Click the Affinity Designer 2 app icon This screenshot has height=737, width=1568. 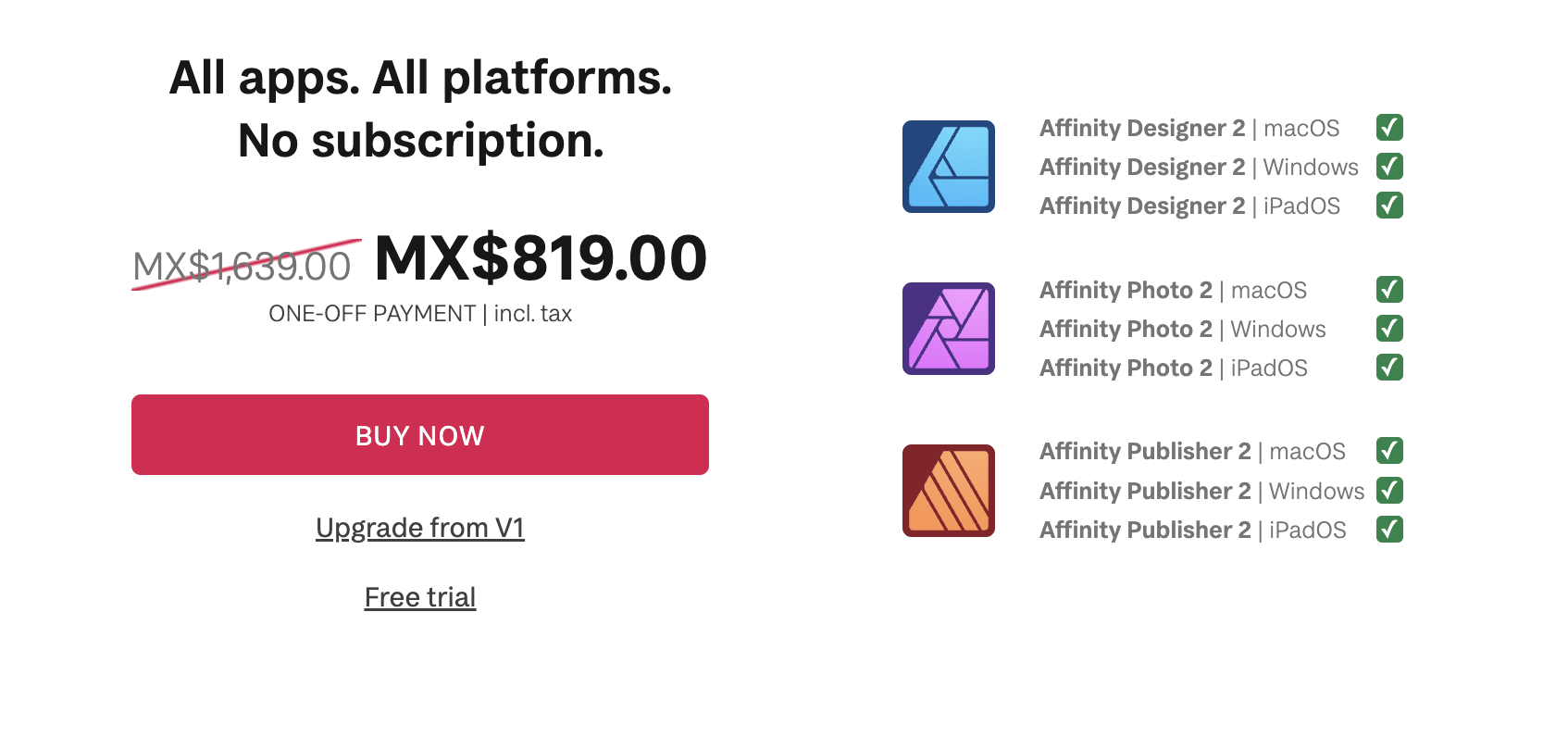tap(949, 167)
